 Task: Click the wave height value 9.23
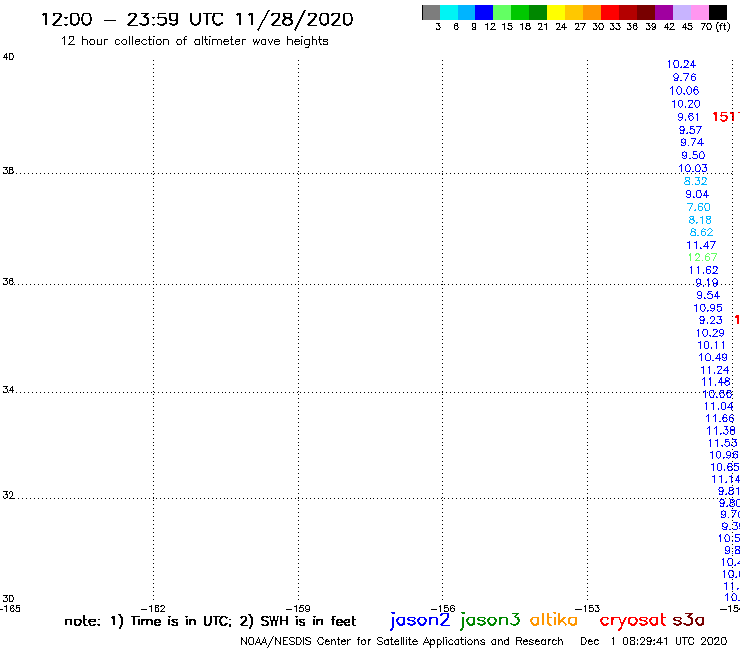point(710,320)
